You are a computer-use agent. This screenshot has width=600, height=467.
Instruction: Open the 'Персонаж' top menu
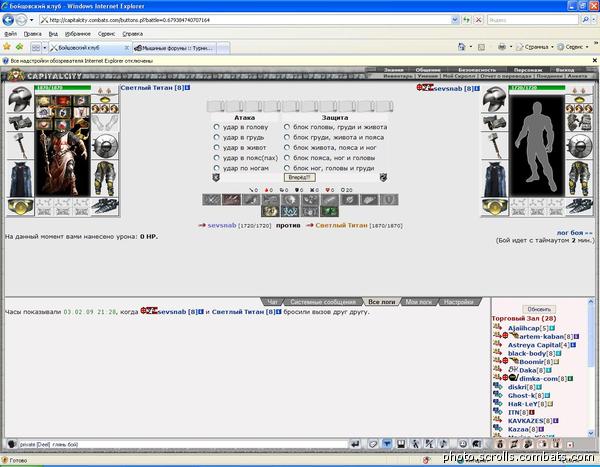click(x=528, y=70)
